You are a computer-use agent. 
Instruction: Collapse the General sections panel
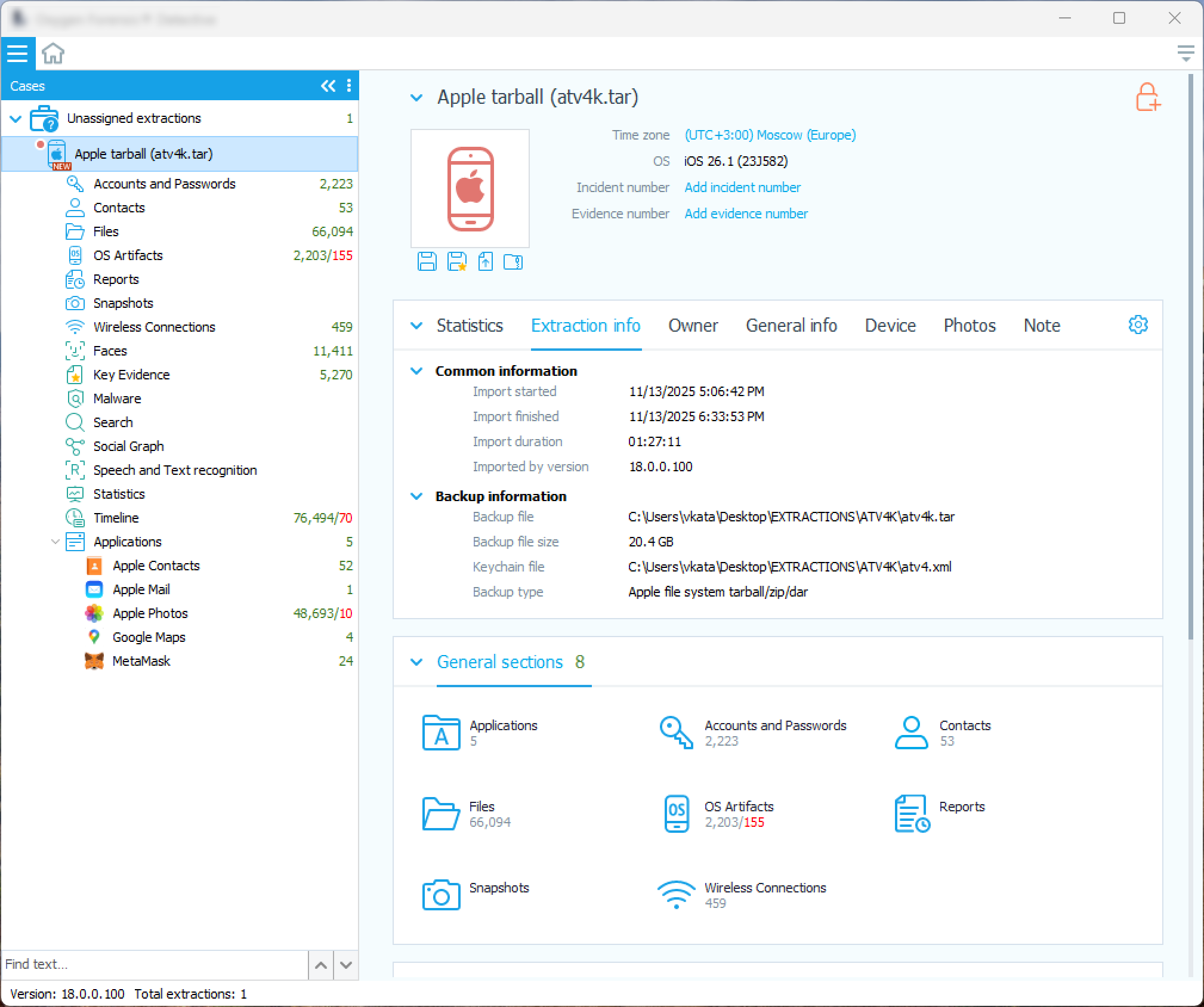coord(416,662)
